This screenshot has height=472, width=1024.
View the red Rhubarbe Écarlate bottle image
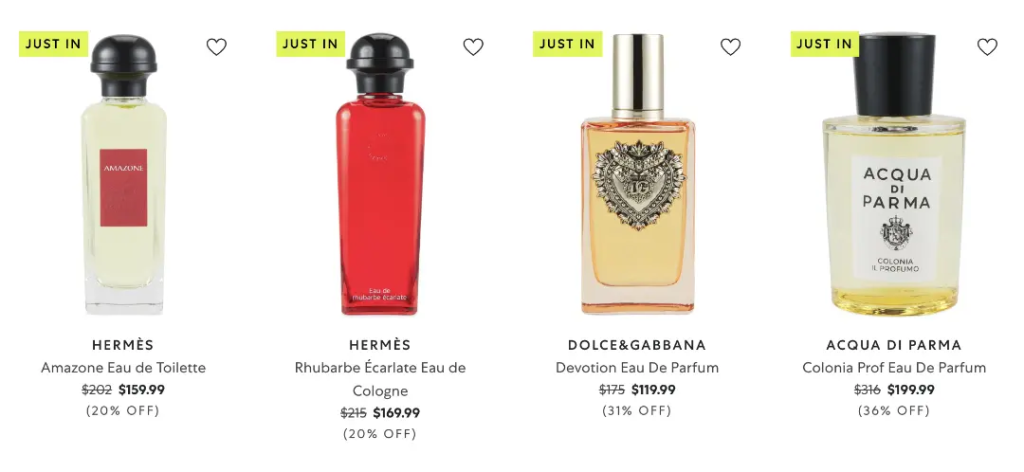[380, 175]
